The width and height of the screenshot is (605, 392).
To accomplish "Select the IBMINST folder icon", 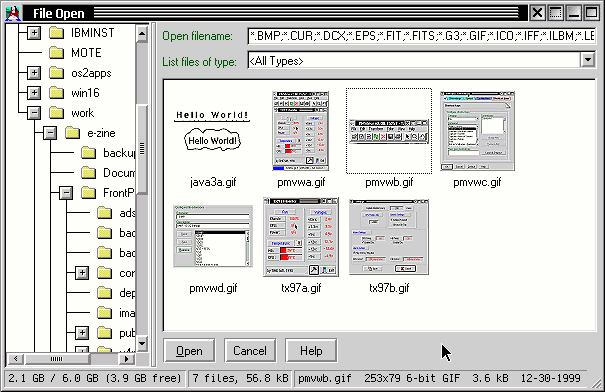I will [x=57, y=33].
